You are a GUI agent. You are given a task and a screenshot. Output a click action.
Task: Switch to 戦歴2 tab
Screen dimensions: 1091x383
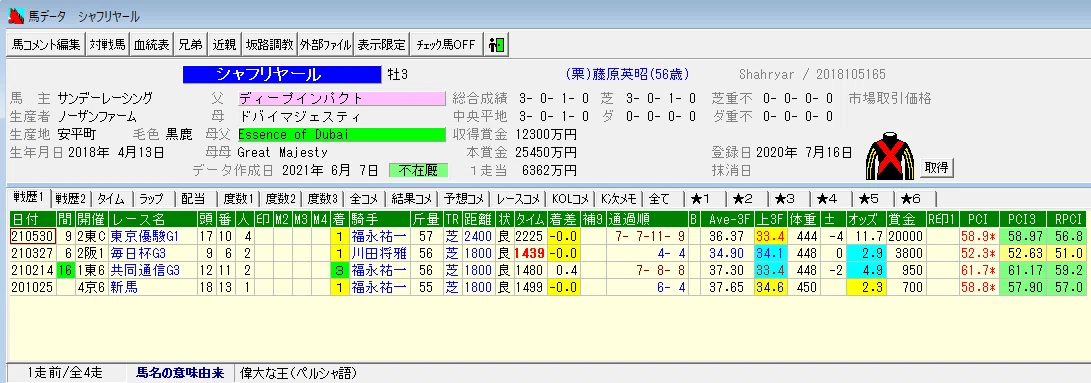coord(72,198)
